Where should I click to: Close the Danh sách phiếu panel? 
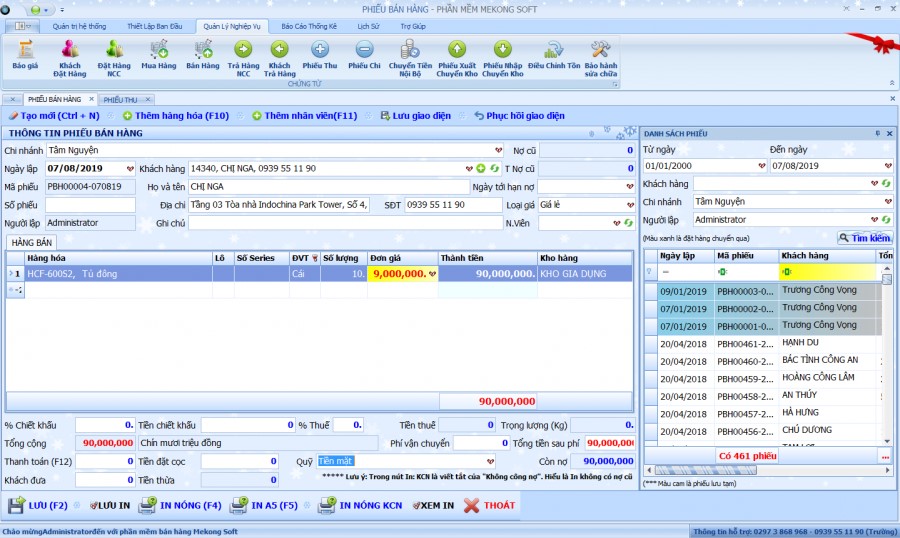890,133
